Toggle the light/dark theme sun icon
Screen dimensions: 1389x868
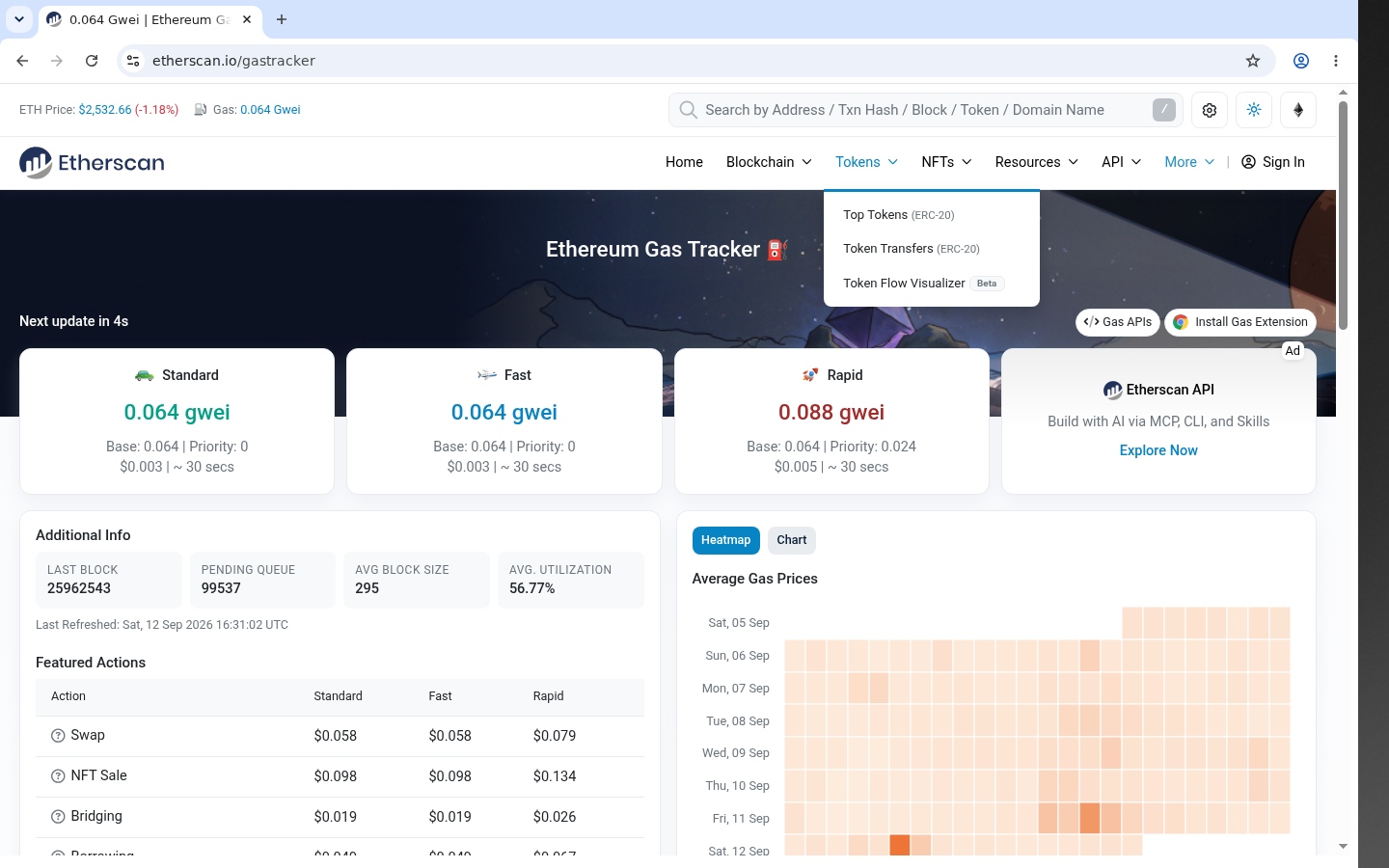(1254, 110)
